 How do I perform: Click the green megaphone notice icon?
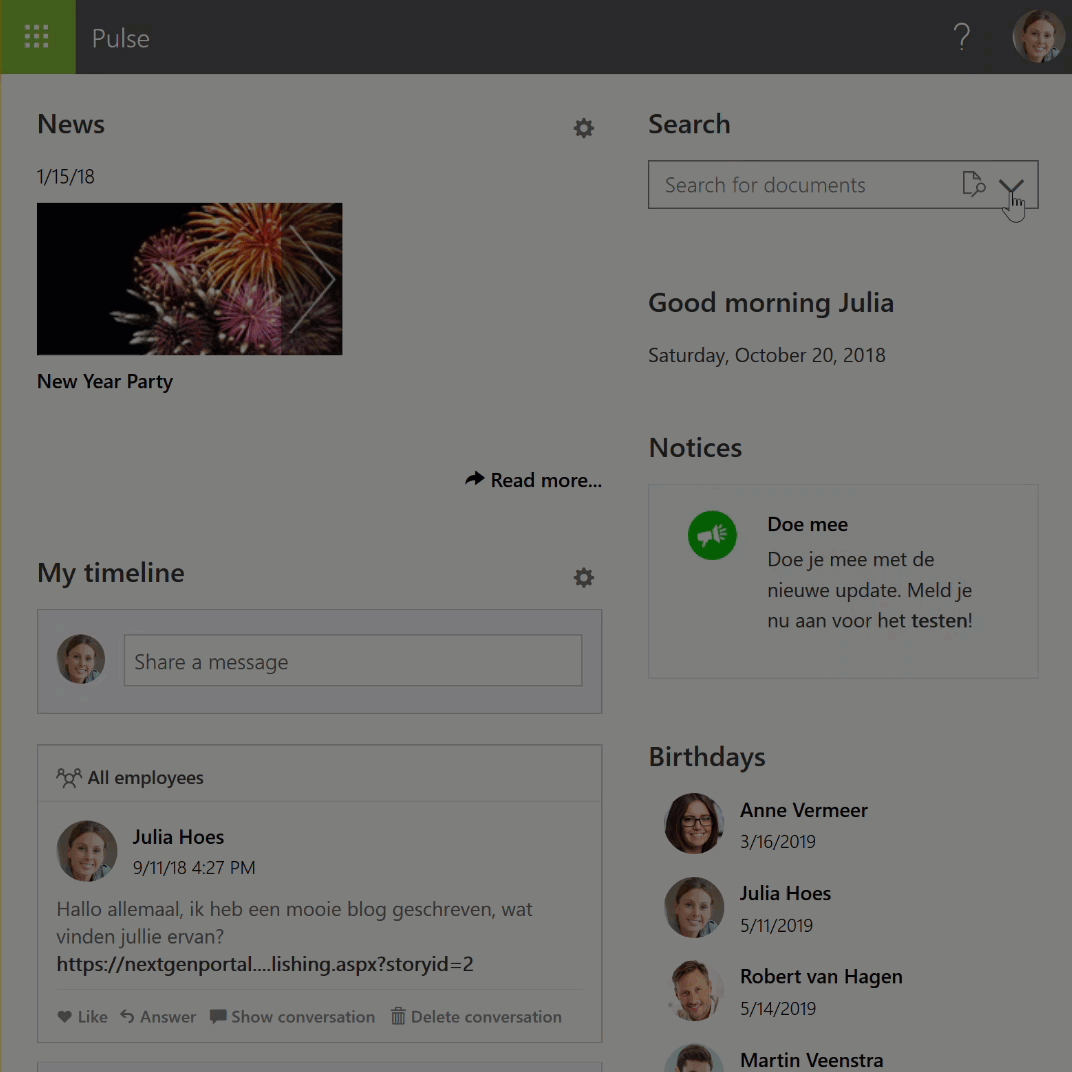click(712, 535)
